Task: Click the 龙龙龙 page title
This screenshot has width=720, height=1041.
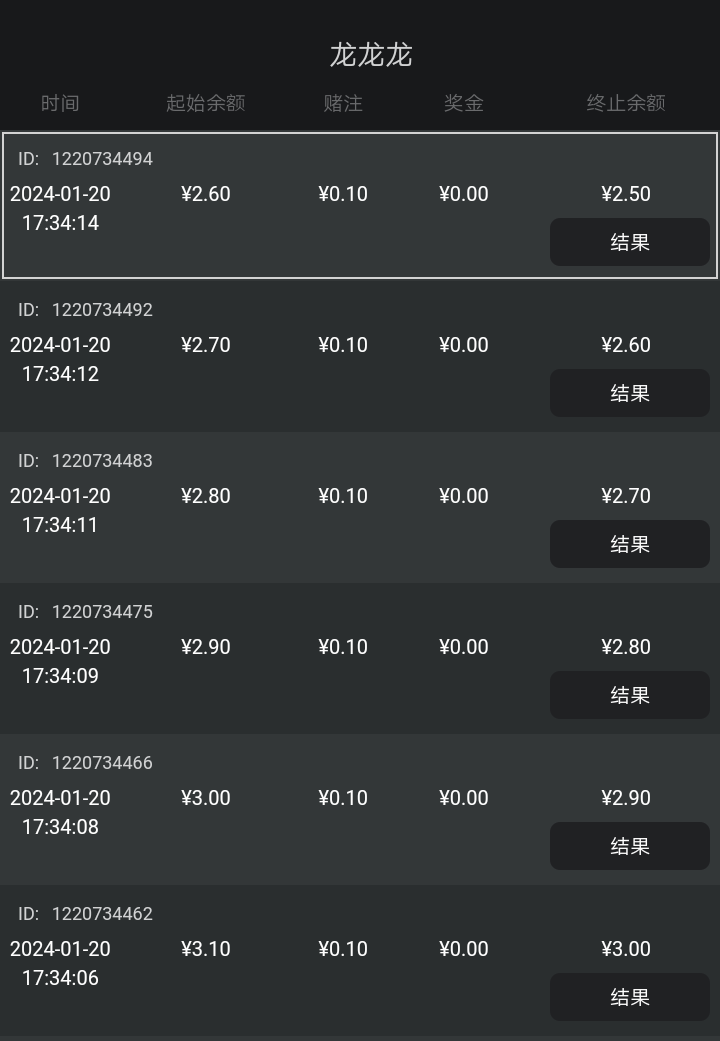Action: click(371, 55)
